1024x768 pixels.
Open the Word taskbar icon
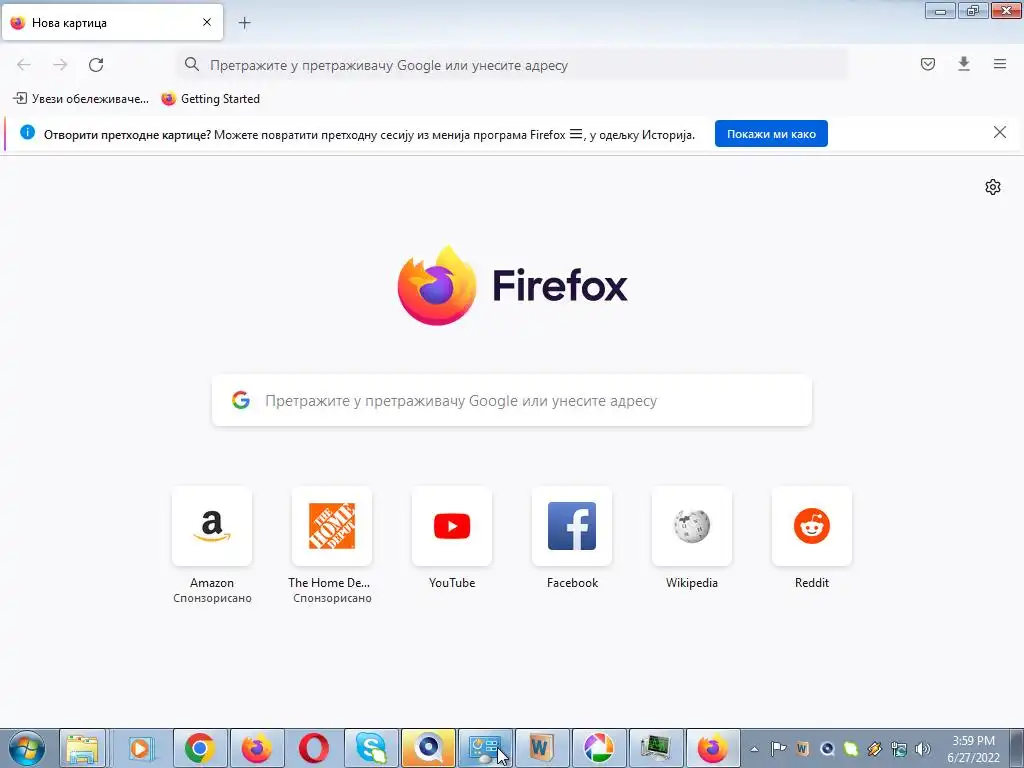click(542, 748)
